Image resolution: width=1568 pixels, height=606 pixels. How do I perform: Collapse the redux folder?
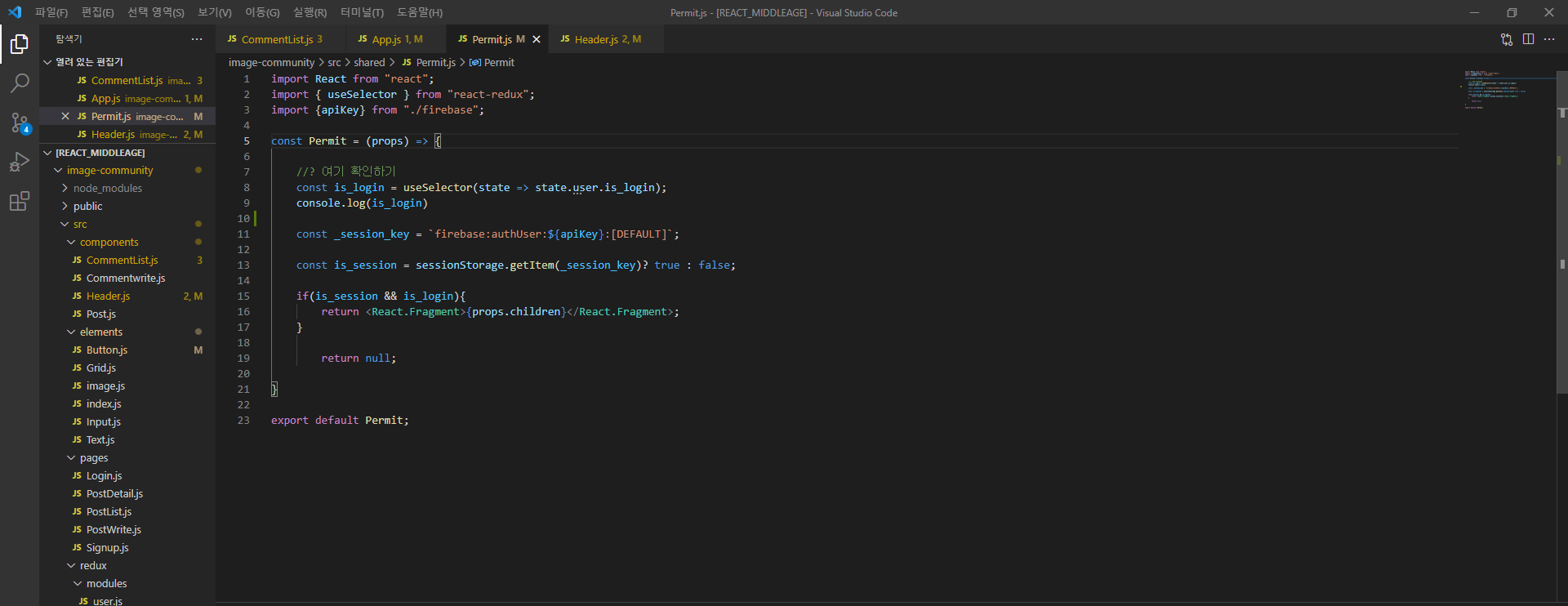coord(127,565)
